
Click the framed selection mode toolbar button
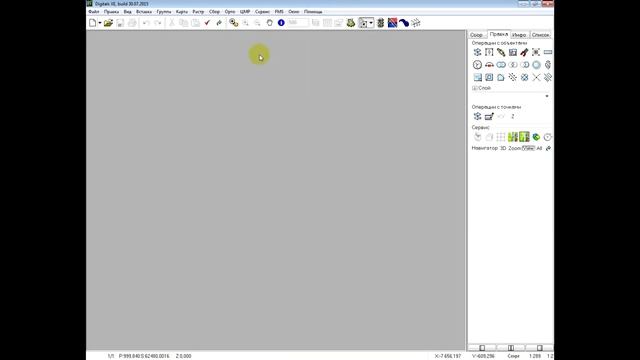tap(363, 23)
